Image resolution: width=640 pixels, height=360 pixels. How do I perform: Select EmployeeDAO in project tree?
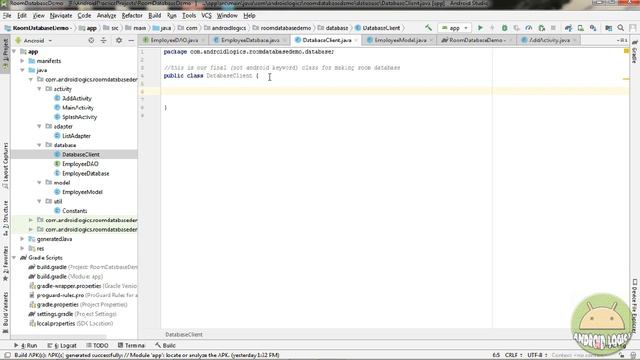point(80,164)
